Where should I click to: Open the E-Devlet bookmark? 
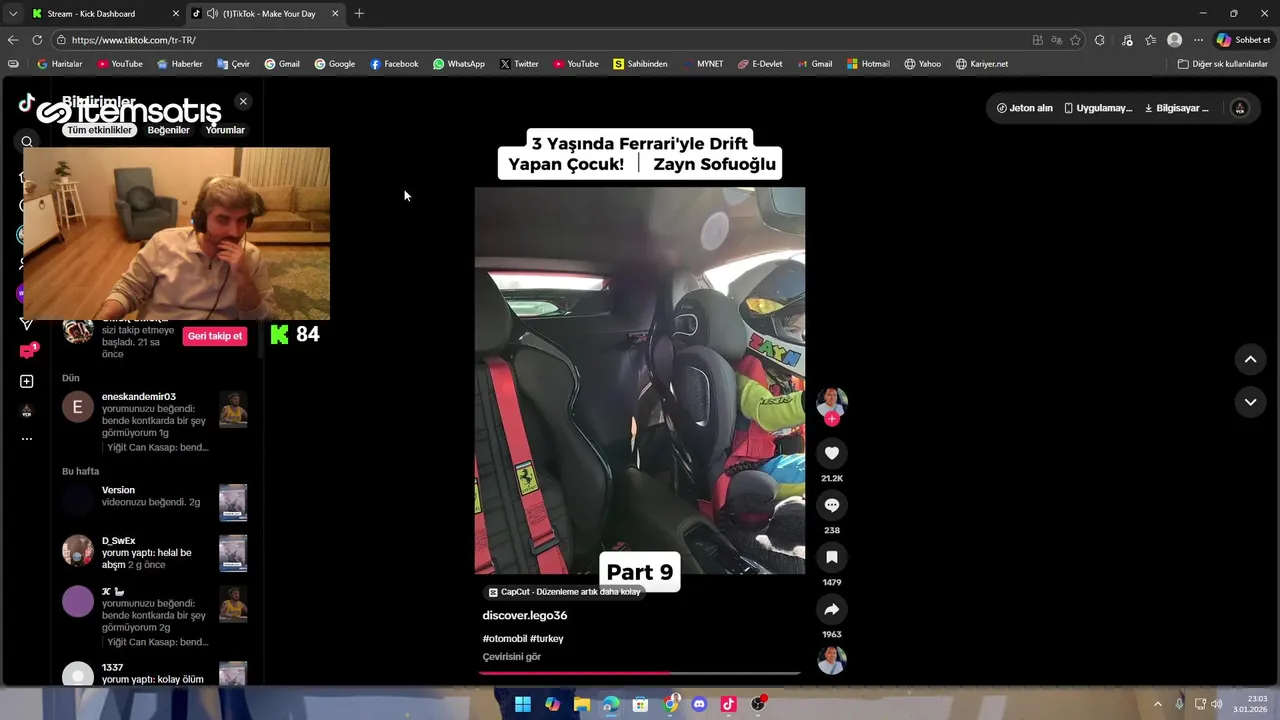click(x=761, y=64)
